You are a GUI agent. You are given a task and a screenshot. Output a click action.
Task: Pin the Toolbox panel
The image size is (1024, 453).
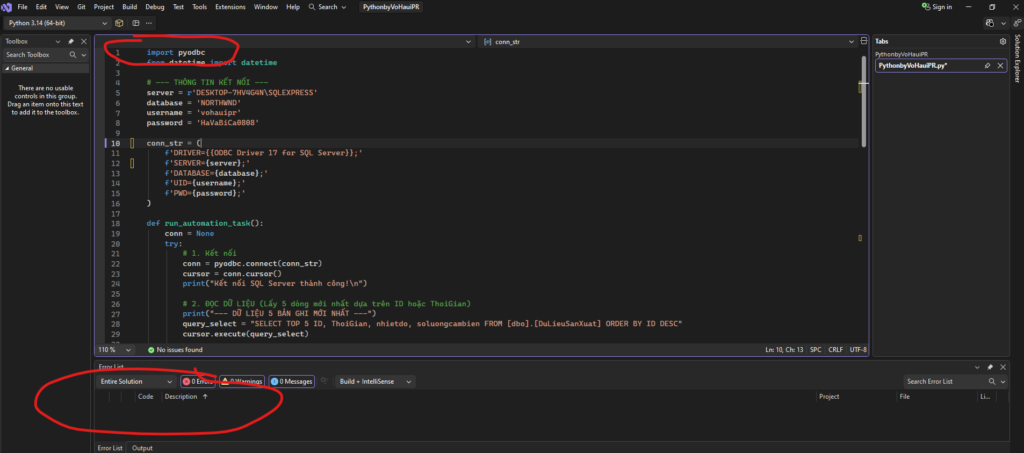[71, 41]
